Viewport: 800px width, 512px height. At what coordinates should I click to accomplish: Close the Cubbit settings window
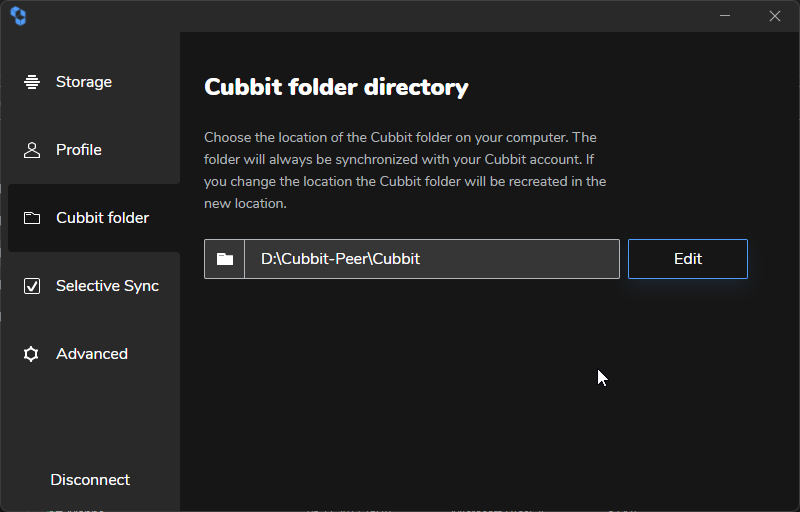tap(775, 16)
